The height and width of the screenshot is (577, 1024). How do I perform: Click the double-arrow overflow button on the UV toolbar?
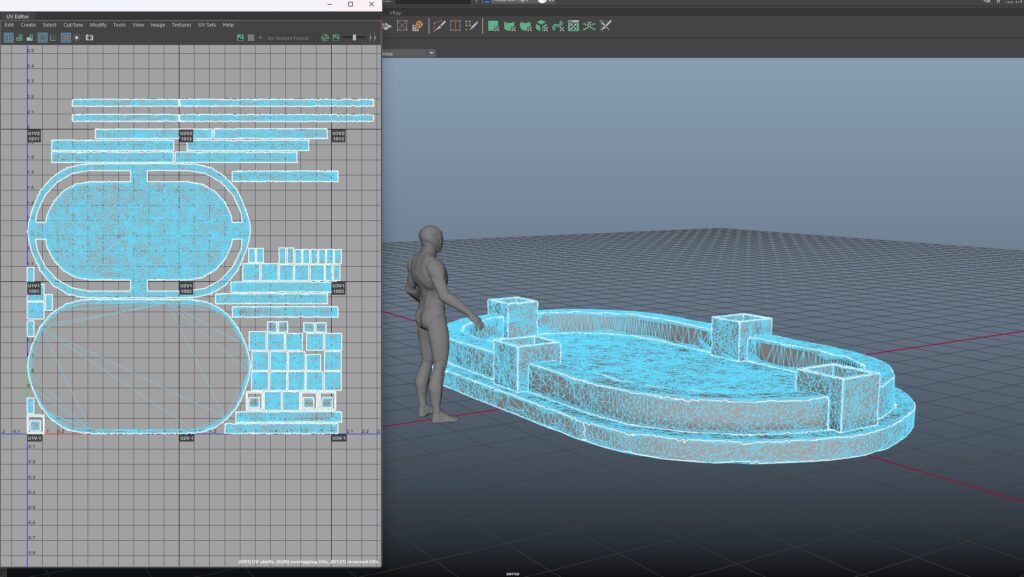click(x=375, y=37)
